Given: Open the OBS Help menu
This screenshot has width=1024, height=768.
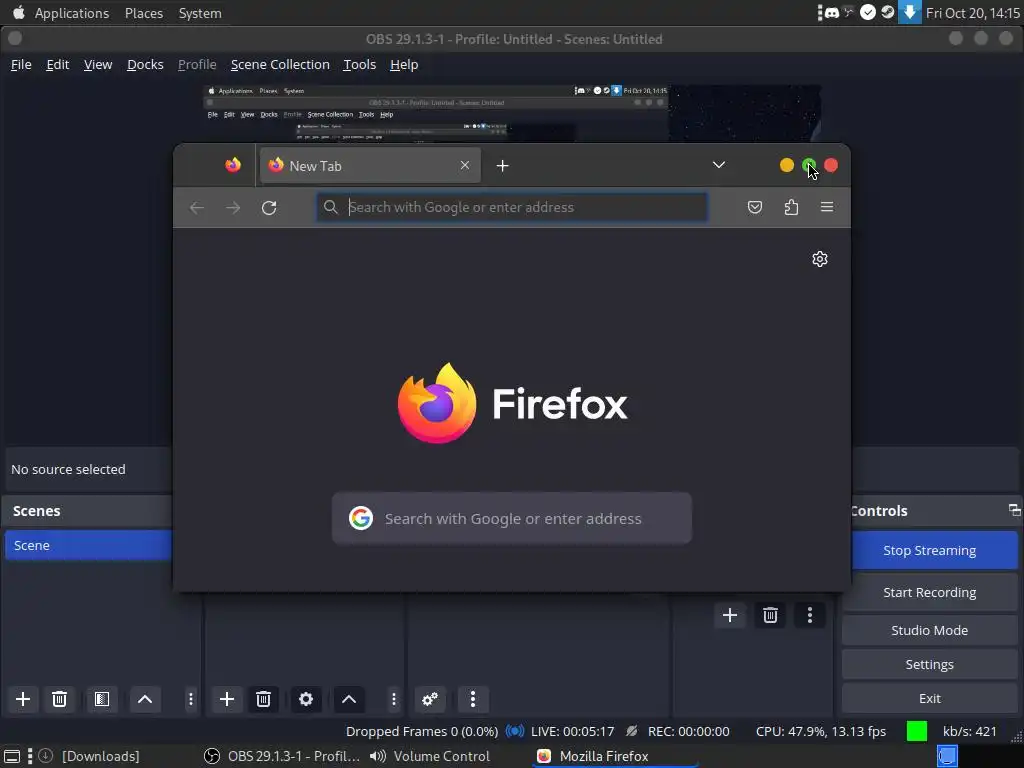Looking at the screenshot, I should pos(404,65).
